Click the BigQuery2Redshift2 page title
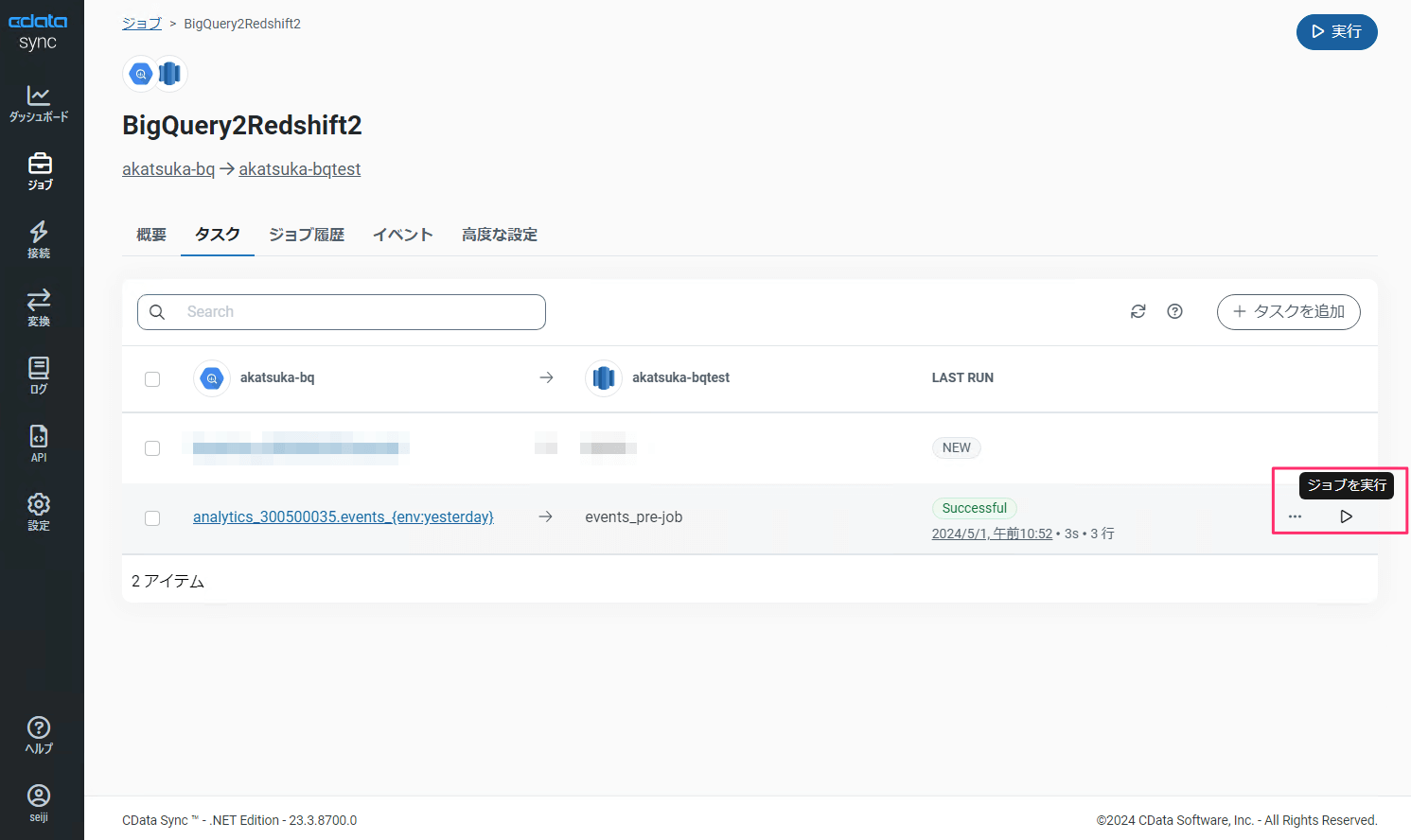This screenshot has width=1411, height=840. point(242,126)
